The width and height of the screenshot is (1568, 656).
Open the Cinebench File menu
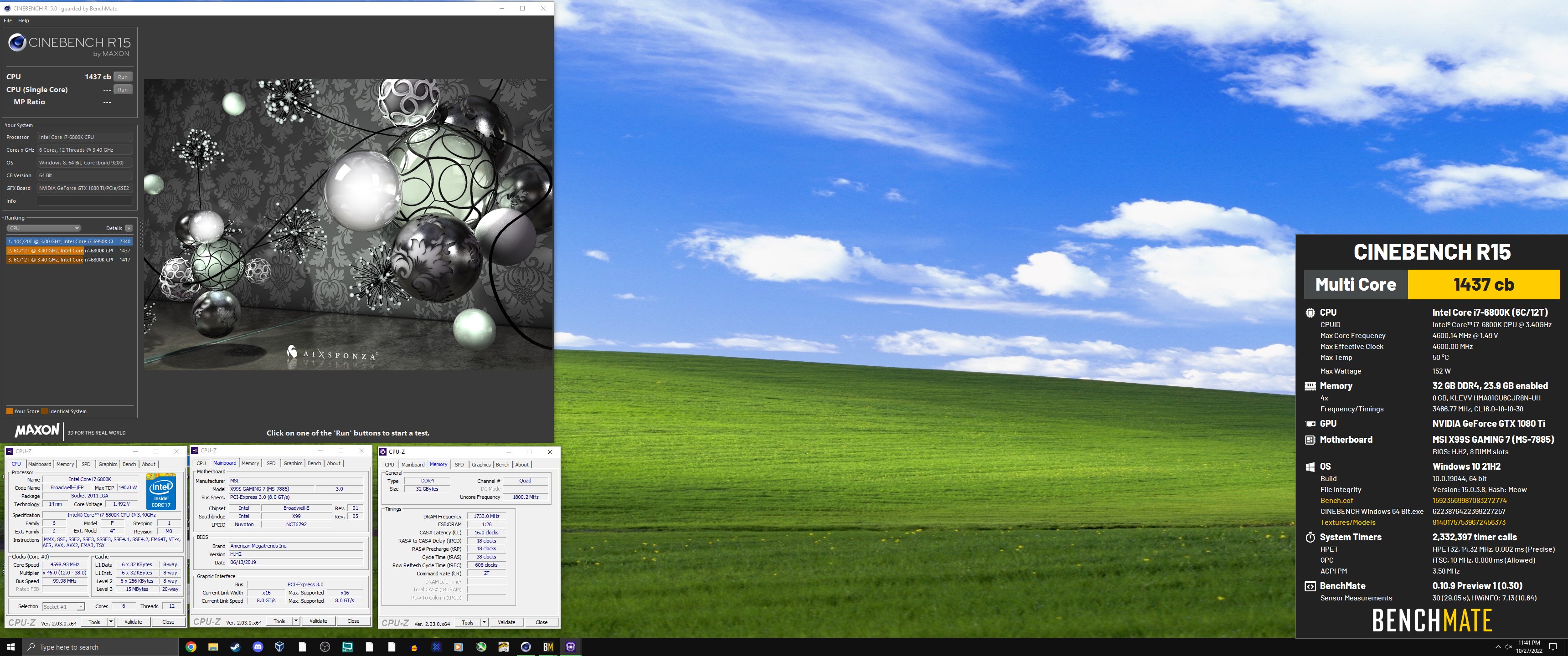(7, 20)
